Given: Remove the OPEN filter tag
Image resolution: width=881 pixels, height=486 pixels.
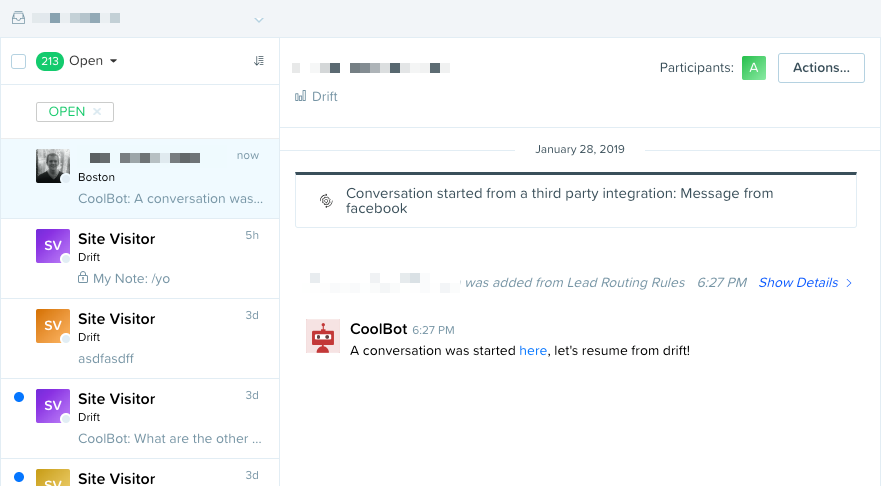Looking at the screenshot, I should (x=97, y=111).
